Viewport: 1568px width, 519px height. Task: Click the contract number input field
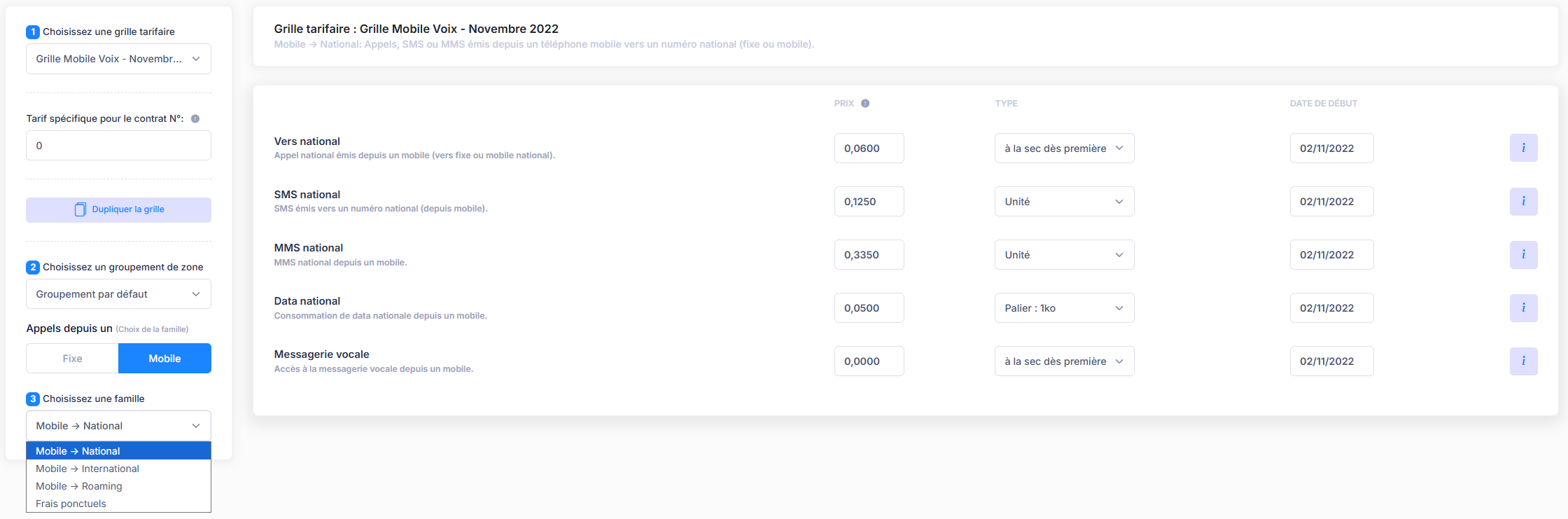tap(118, 146)
